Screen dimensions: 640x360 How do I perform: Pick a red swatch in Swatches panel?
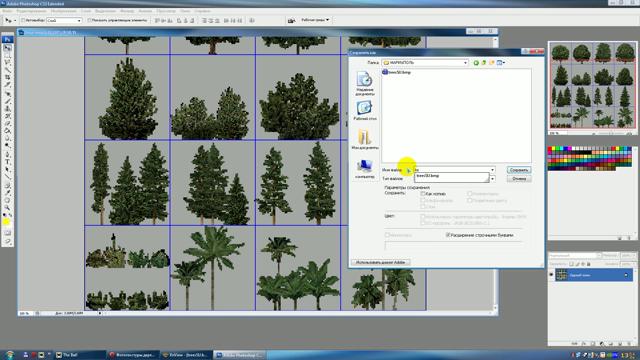click(x=550, y=149)
